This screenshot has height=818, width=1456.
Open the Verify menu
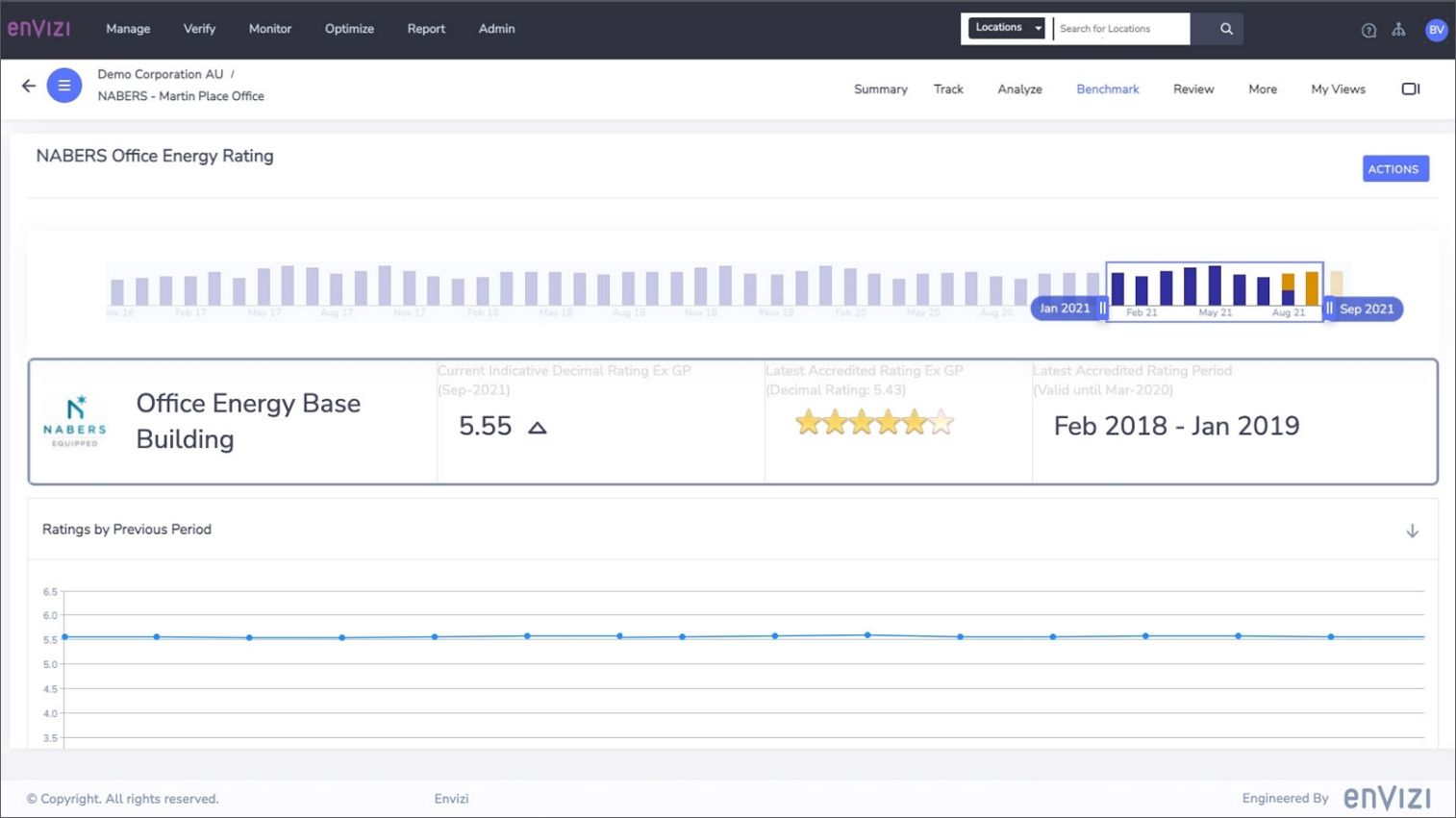[x=199, y=29]
